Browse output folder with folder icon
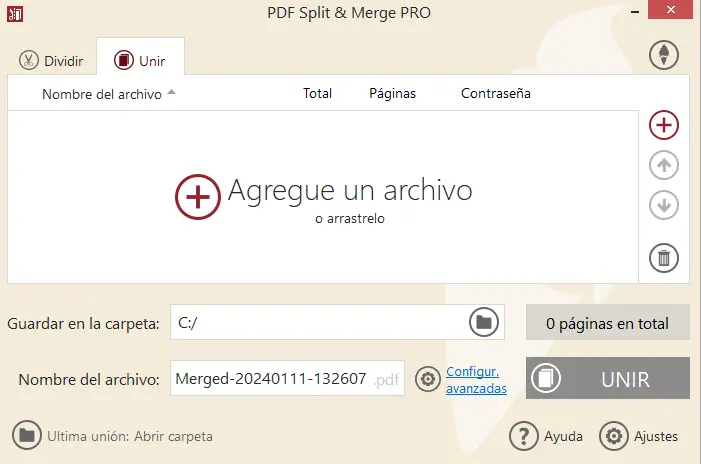The height and width of the screenshot is (464, 701). click(x=484, y=322)
